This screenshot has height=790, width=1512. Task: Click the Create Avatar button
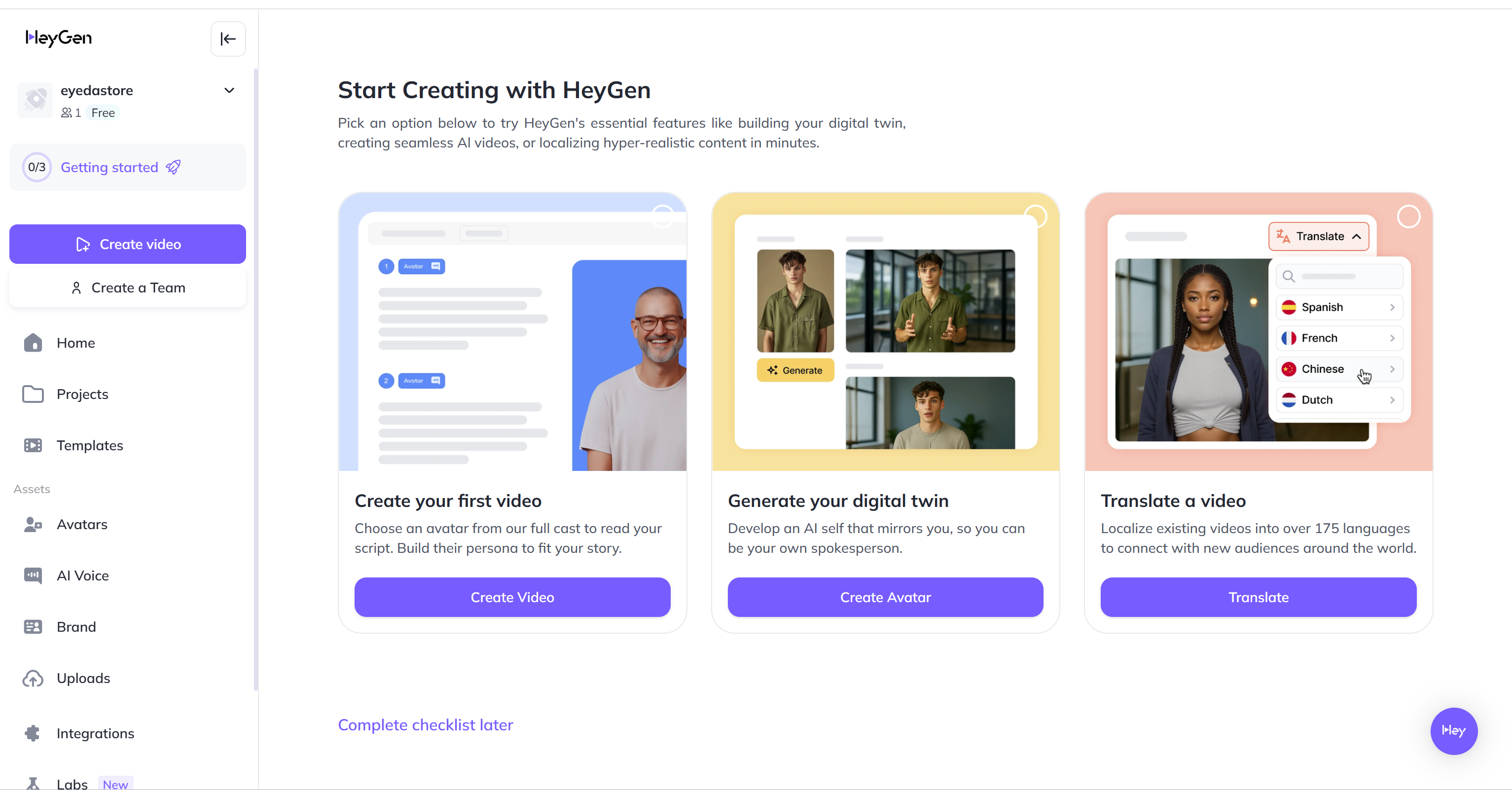coord(885,597)
